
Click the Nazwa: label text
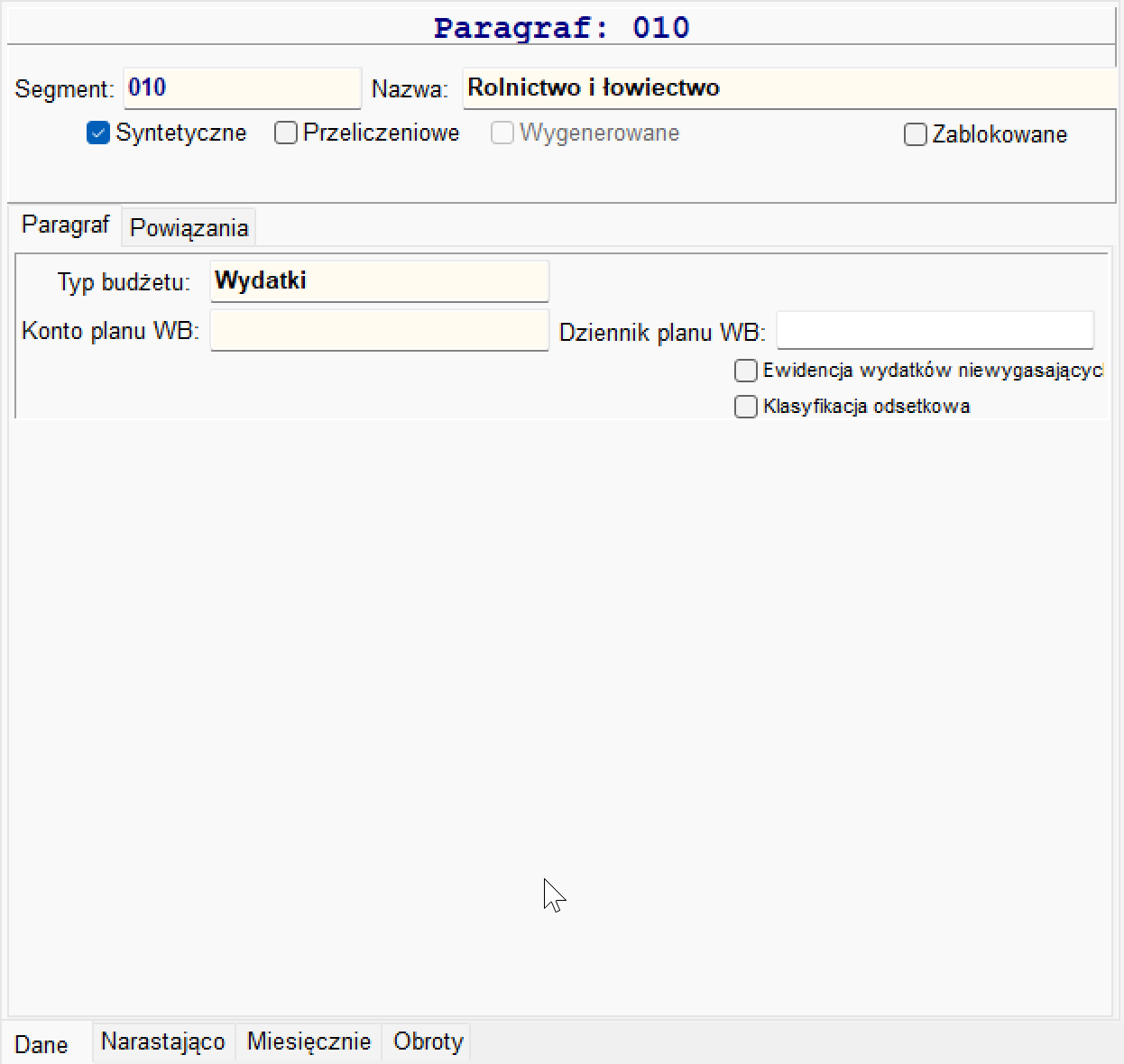410,89
